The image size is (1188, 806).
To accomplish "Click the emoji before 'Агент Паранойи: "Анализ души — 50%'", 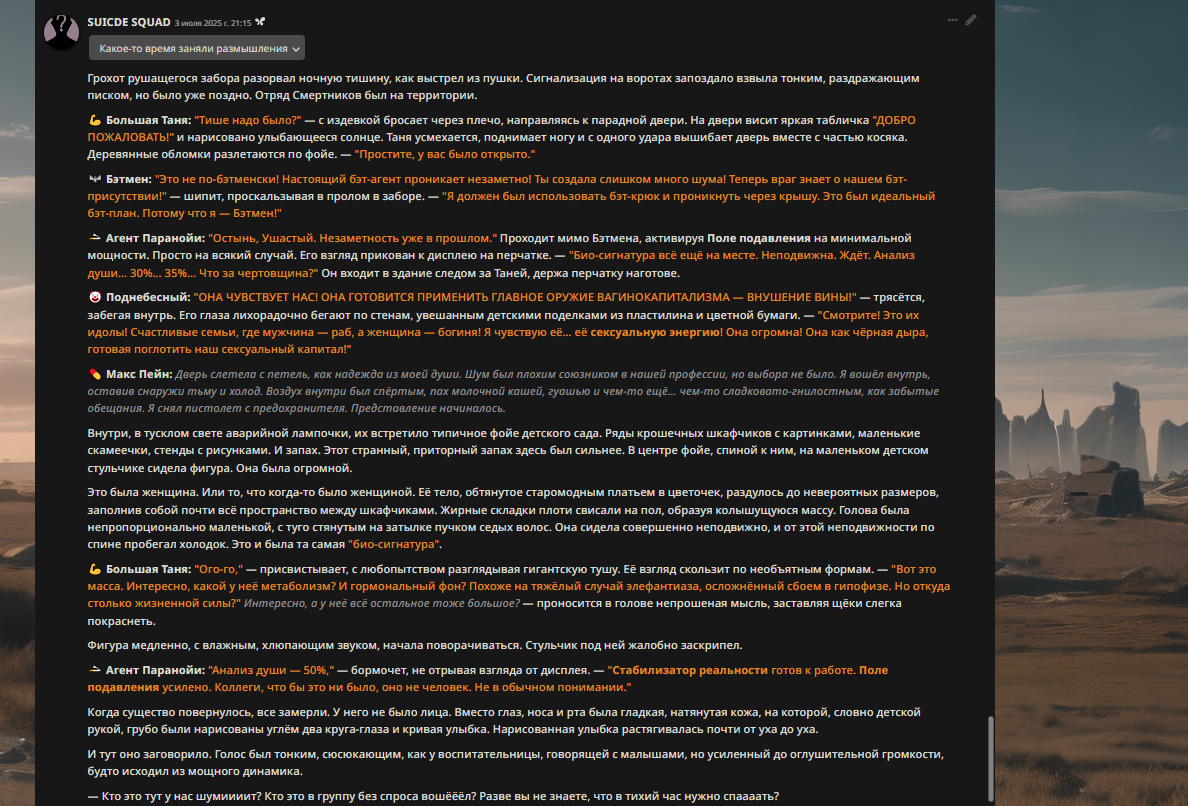I will tap(95, 670).
